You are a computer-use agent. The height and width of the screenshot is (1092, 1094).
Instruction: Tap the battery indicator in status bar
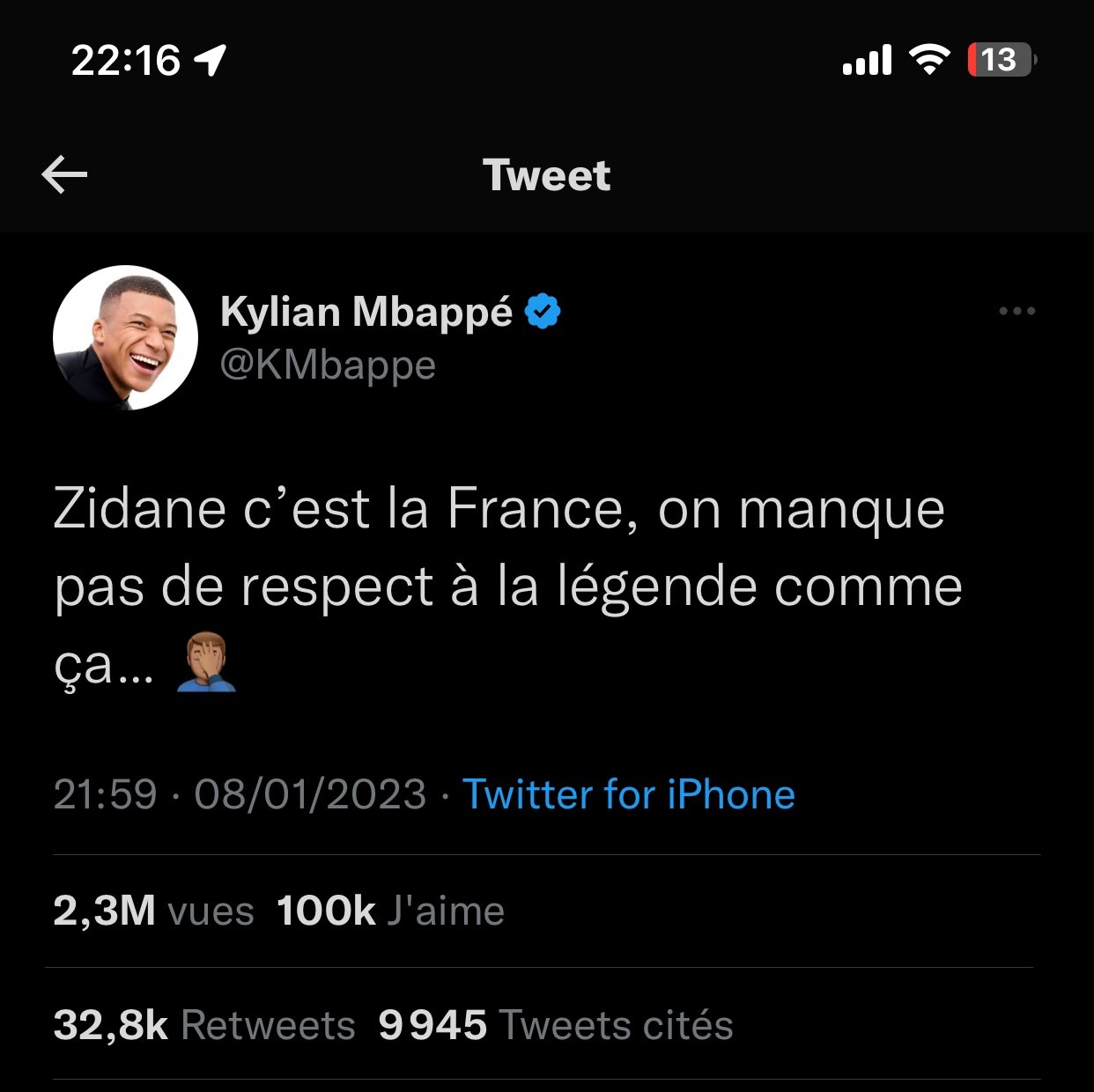tap(1002, 60)
